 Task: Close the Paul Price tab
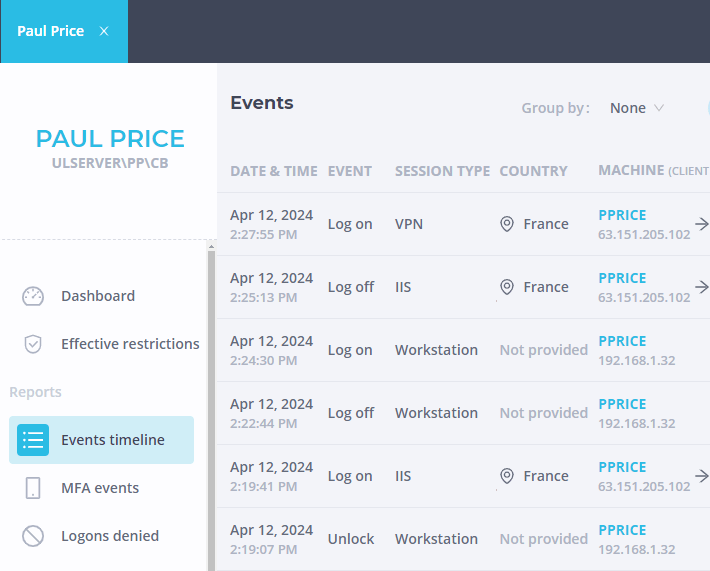pos(104,31)
